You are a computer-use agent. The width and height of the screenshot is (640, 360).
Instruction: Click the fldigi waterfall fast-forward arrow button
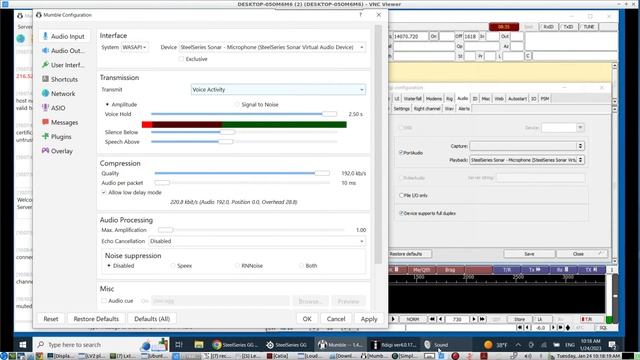[482, 319]
